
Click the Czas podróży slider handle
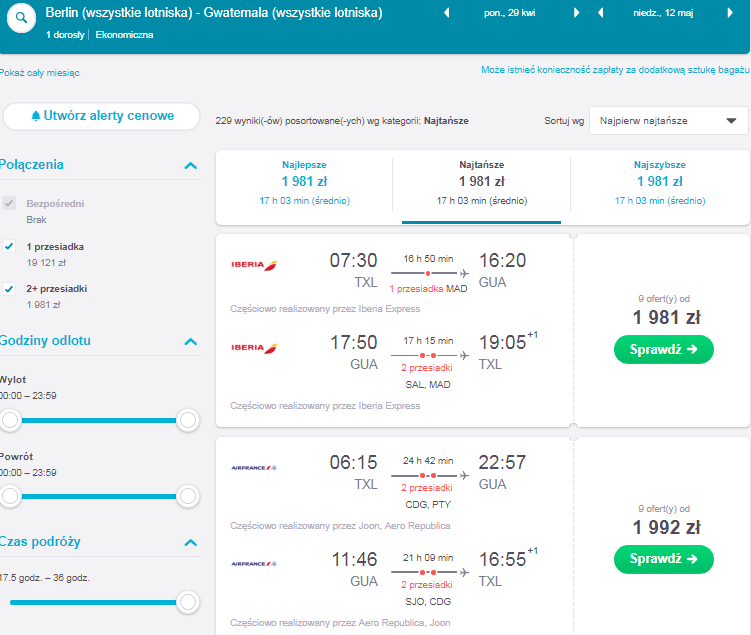click(187, 602)
